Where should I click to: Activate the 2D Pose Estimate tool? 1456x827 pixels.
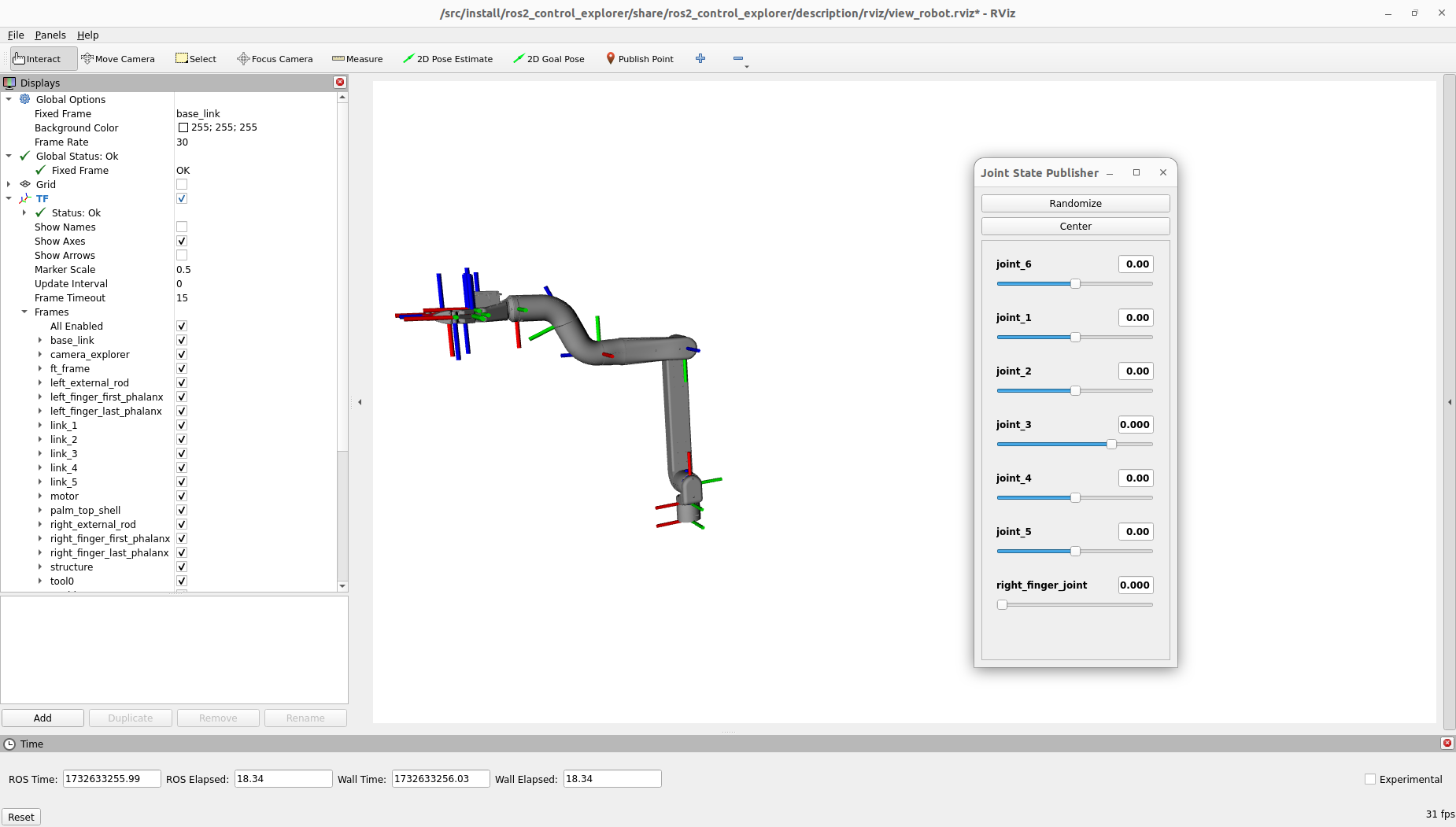tap(447, 59)
